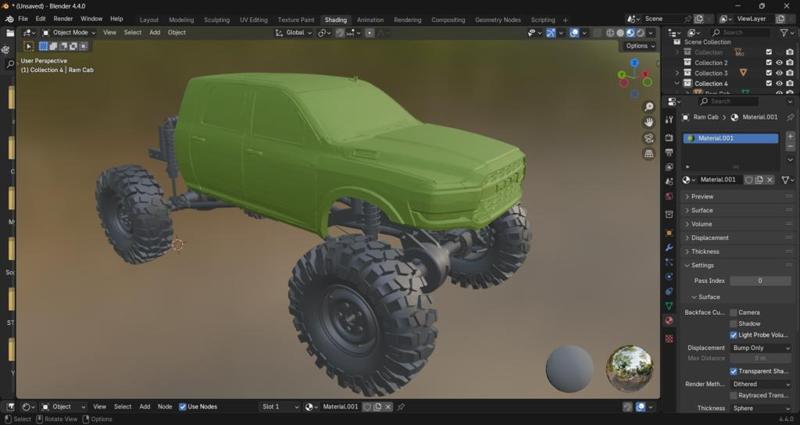
Task: Open the Slot 1 dropdown
Action: point(279,407)
